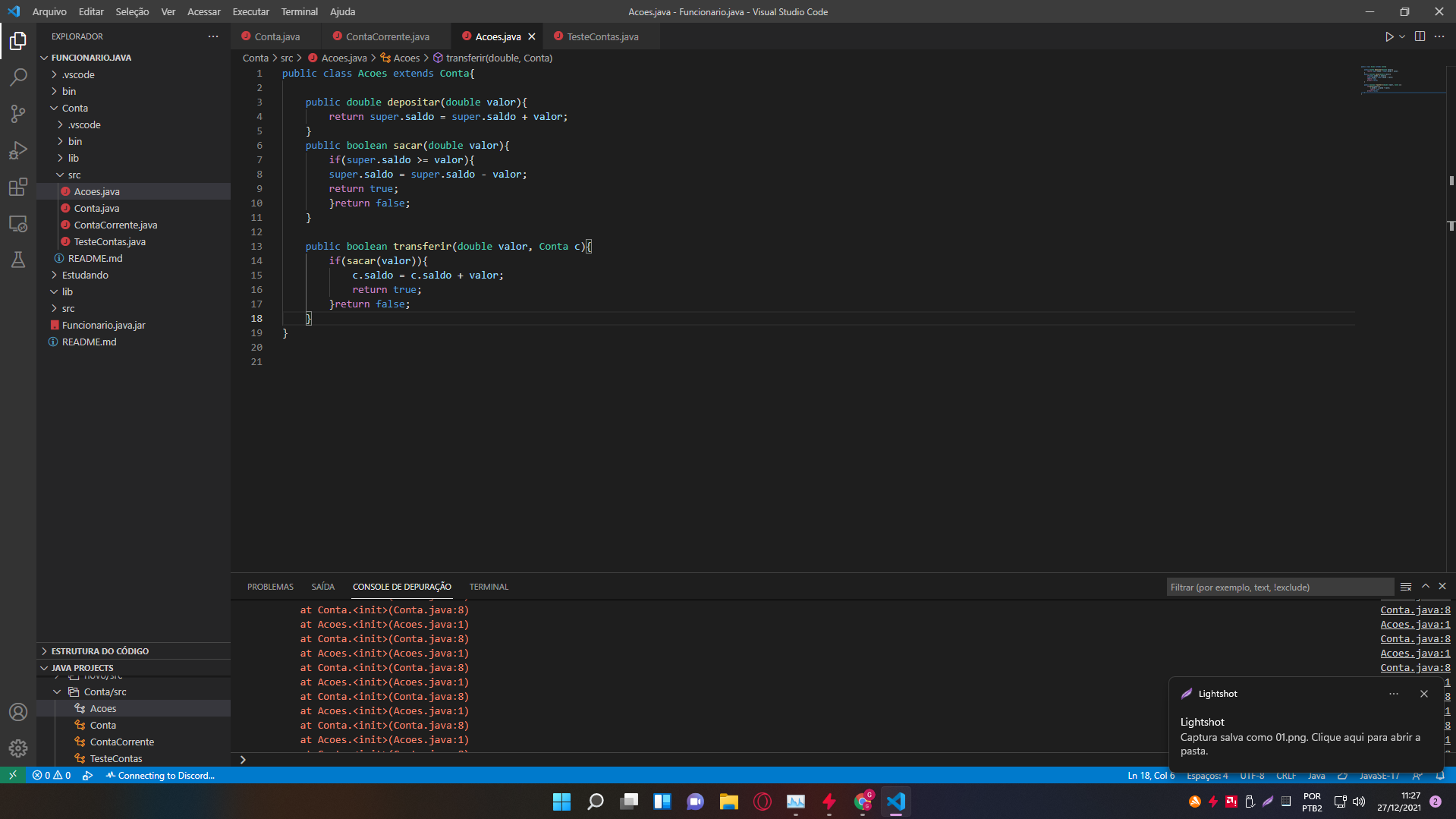The image size is (1456, 819).
Task: Switch to the Problemas panel tab
Action: (x=270, y=587)
